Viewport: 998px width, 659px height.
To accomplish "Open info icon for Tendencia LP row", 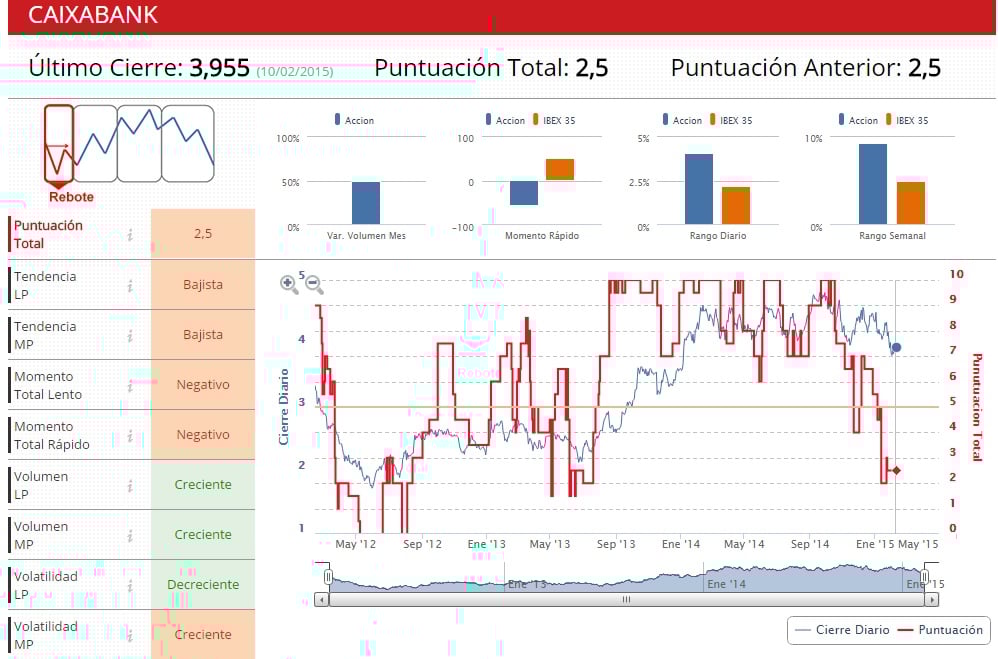I will (130, 286).
